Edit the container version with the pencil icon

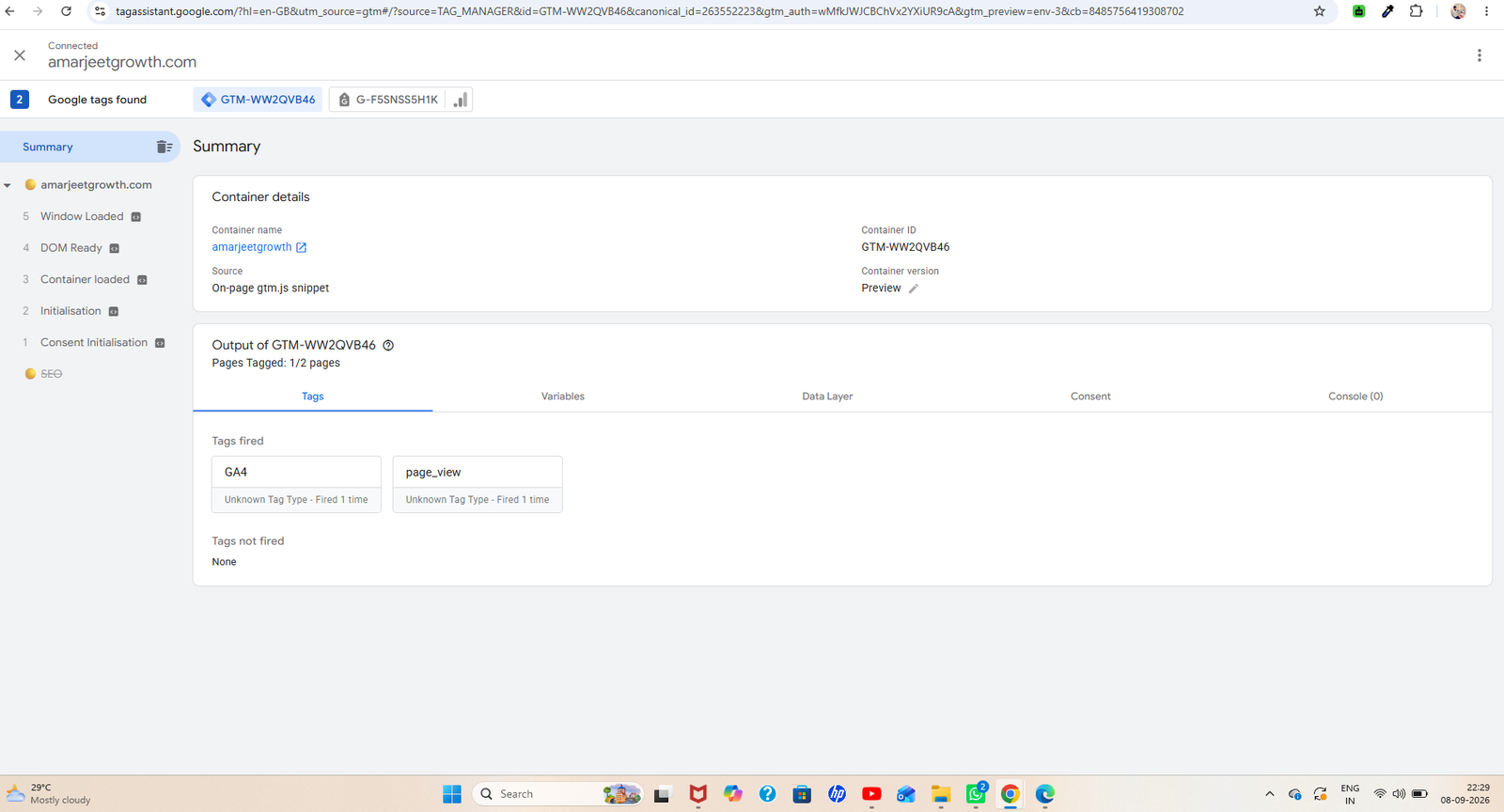click(x=913, y=289)
